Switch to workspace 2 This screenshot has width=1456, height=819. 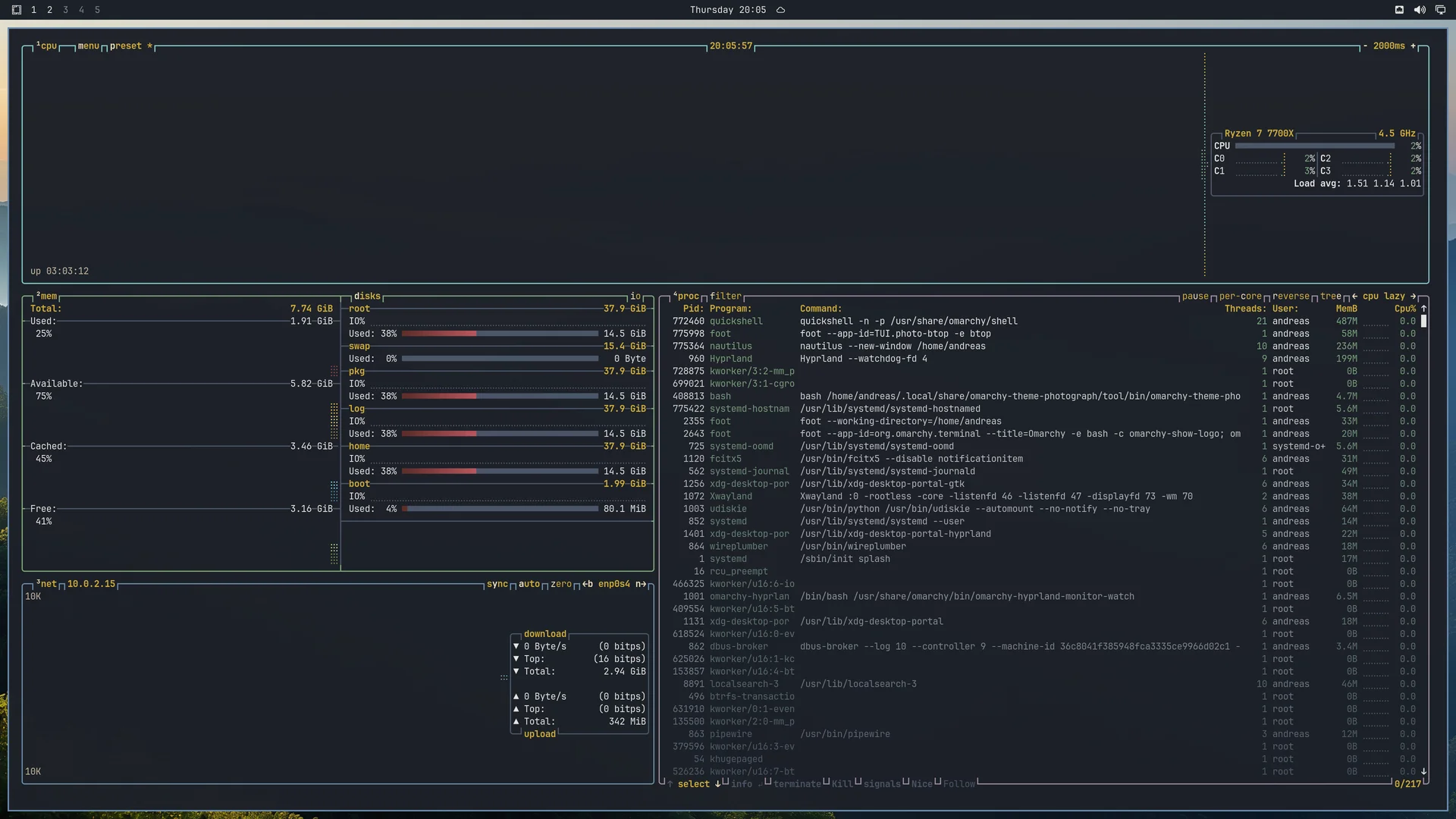tap(49, 10)
